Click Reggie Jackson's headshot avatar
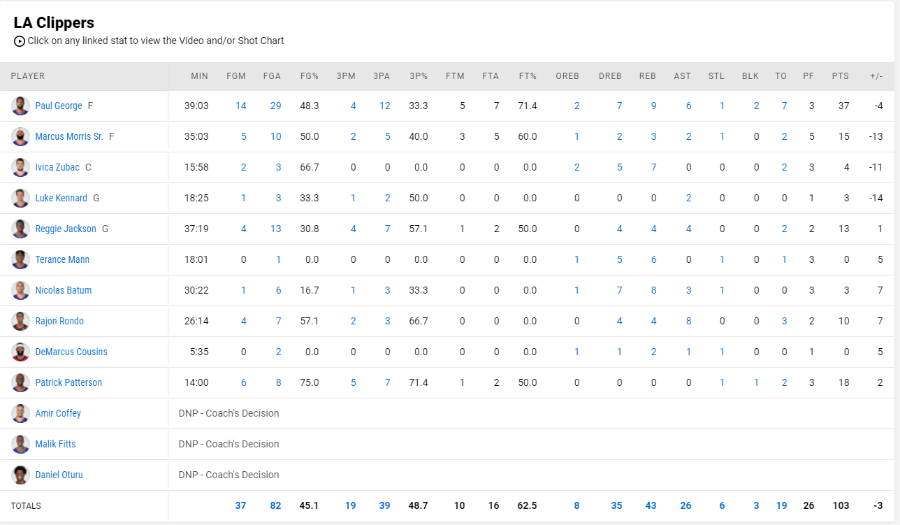The width and height of the screenshot is (900, 525). [x=20, y=228]
